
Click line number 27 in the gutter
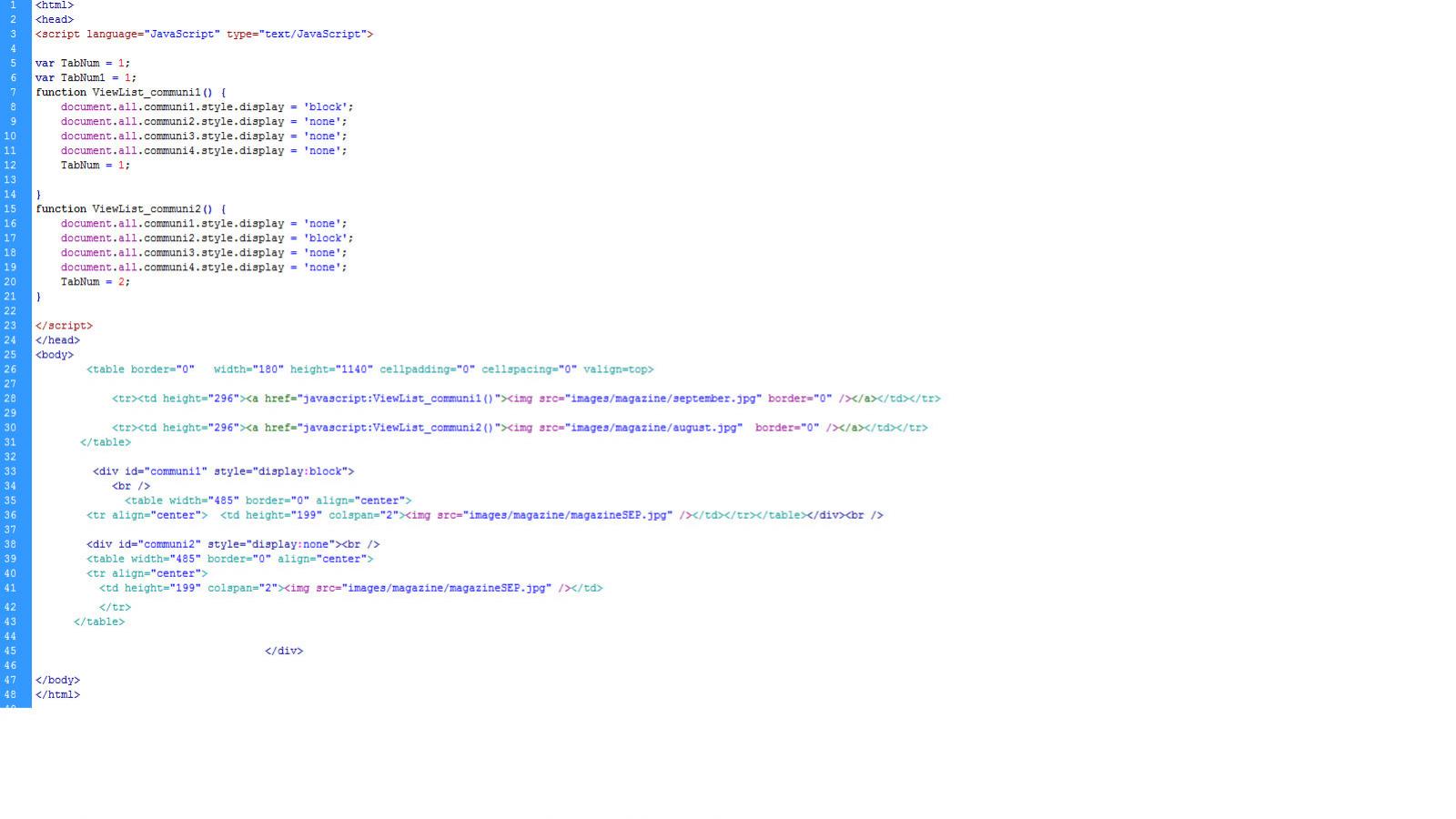coord(10,384)
